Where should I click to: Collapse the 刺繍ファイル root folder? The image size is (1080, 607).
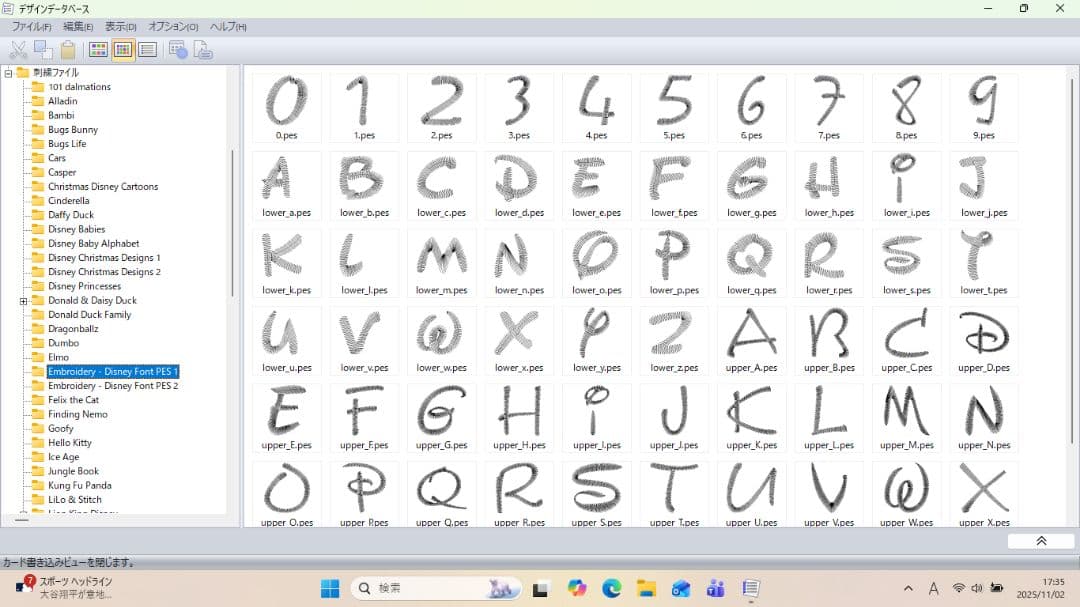pyautogui.click(x=9, y=73)
